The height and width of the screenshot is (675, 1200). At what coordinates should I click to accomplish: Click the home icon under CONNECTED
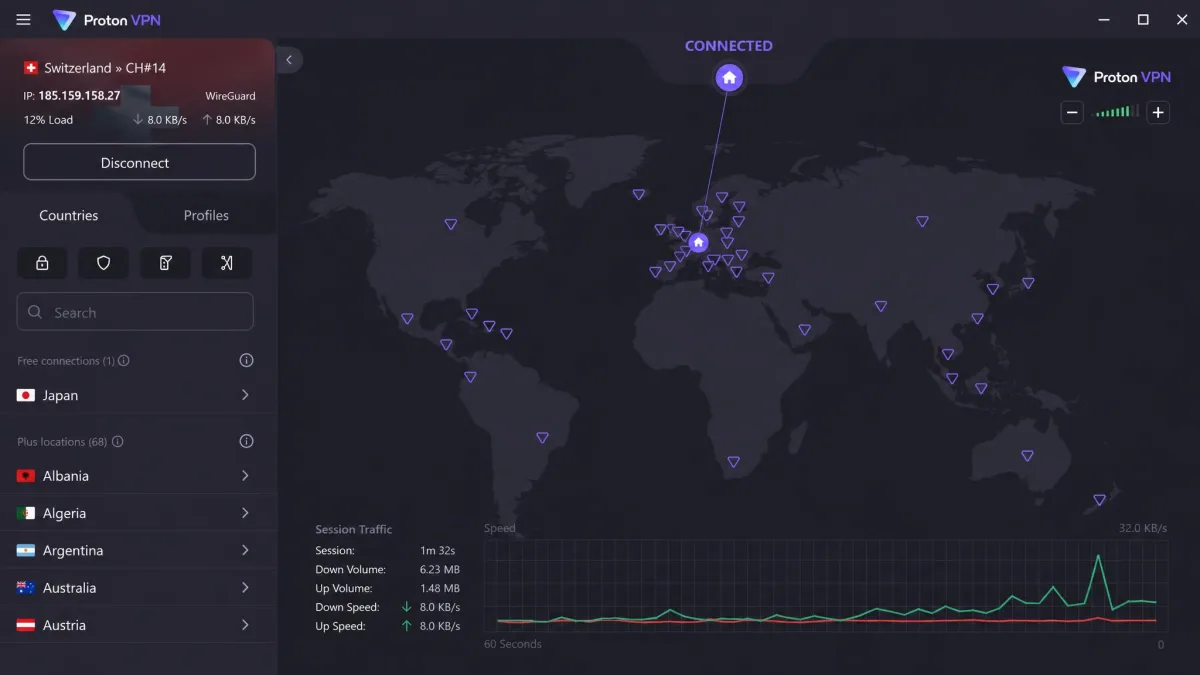pos(729,77)
